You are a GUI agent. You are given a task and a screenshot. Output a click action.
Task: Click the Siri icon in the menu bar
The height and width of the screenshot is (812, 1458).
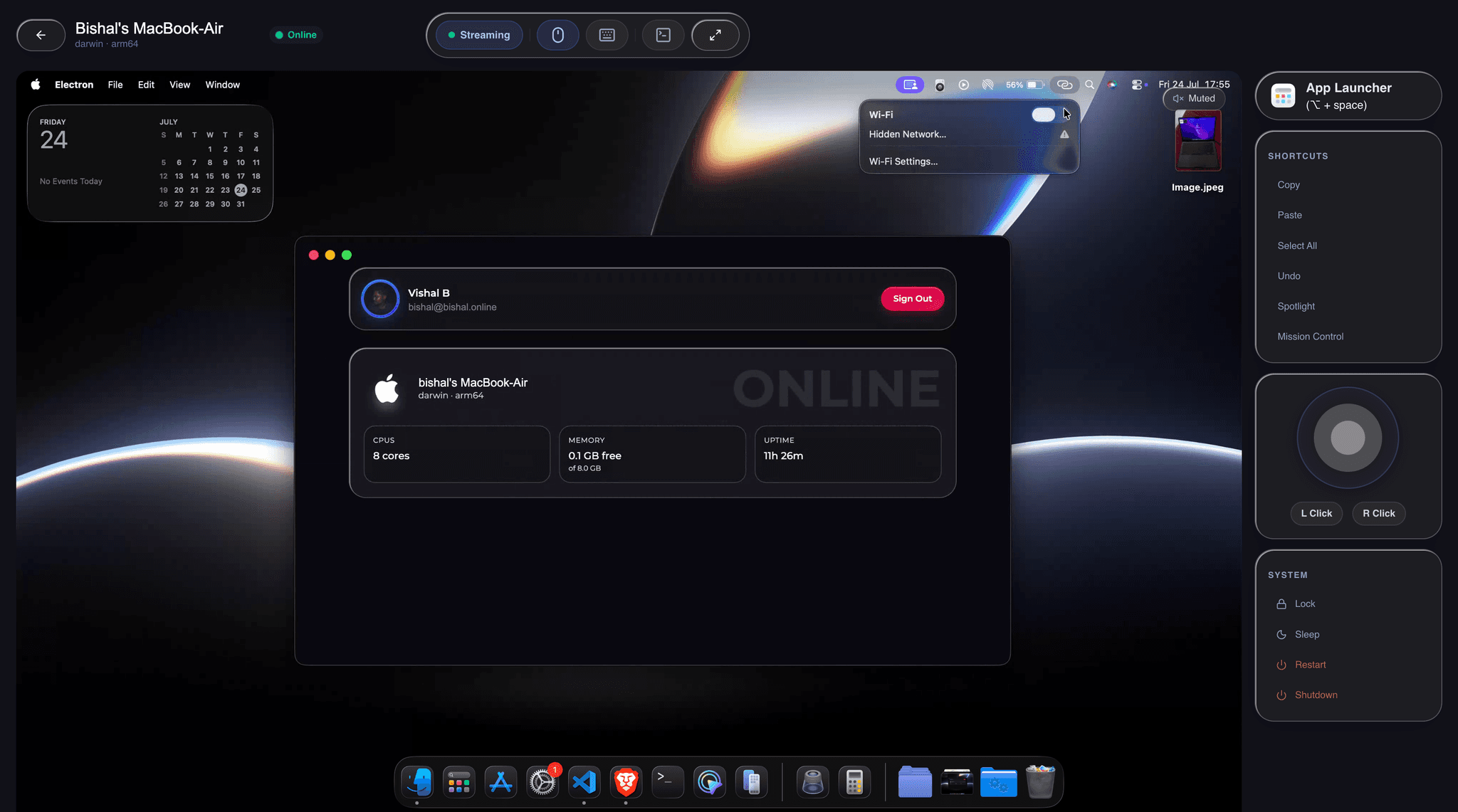click(1112, 85)
